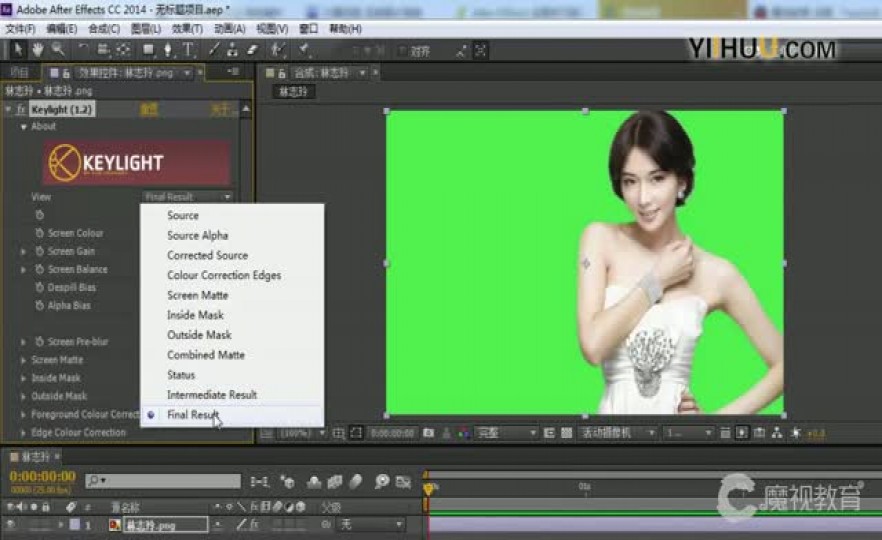Screen dimensions: 882x540
Task: Open the magnification ratio 100% dropdown
Action: tap(302, 433)
